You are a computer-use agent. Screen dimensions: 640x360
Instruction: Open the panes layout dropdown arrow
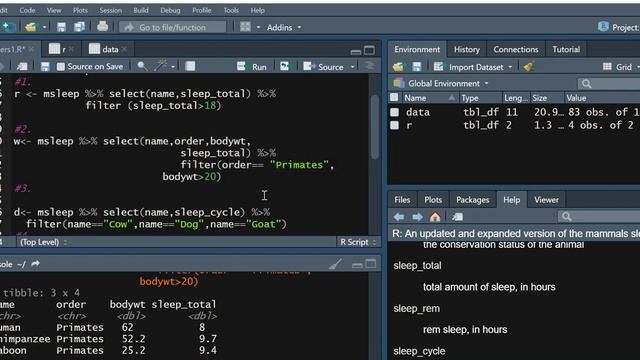[258, 27]
